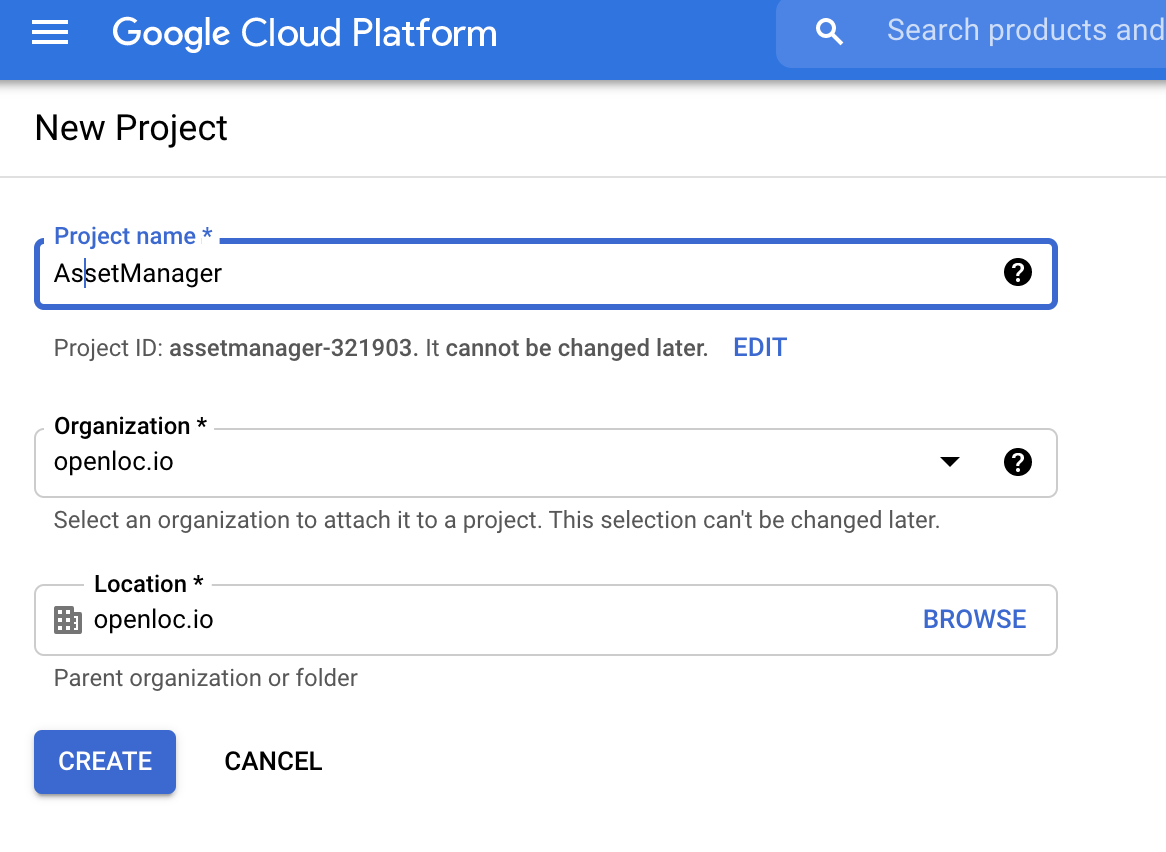Click the dropdown arrow next to openloc.io
Image resolution: width=1166 pixels, height=852 pixels.
click(948, 462)
